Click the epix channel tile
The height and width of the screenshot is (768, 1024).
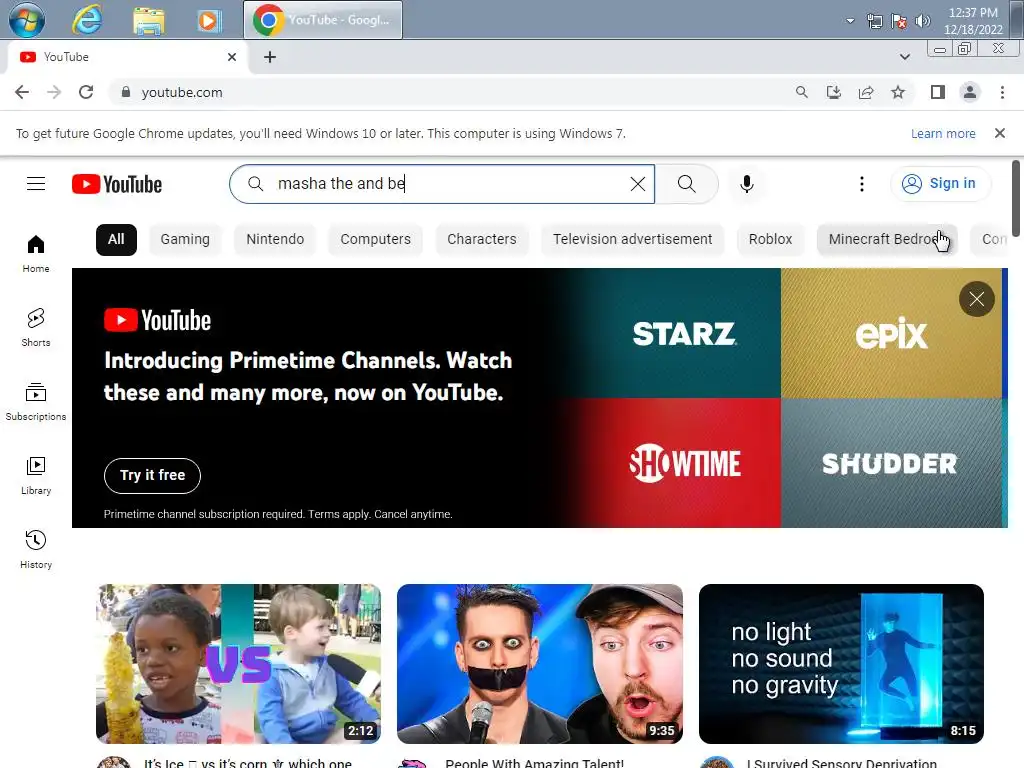tap(891, 333)
